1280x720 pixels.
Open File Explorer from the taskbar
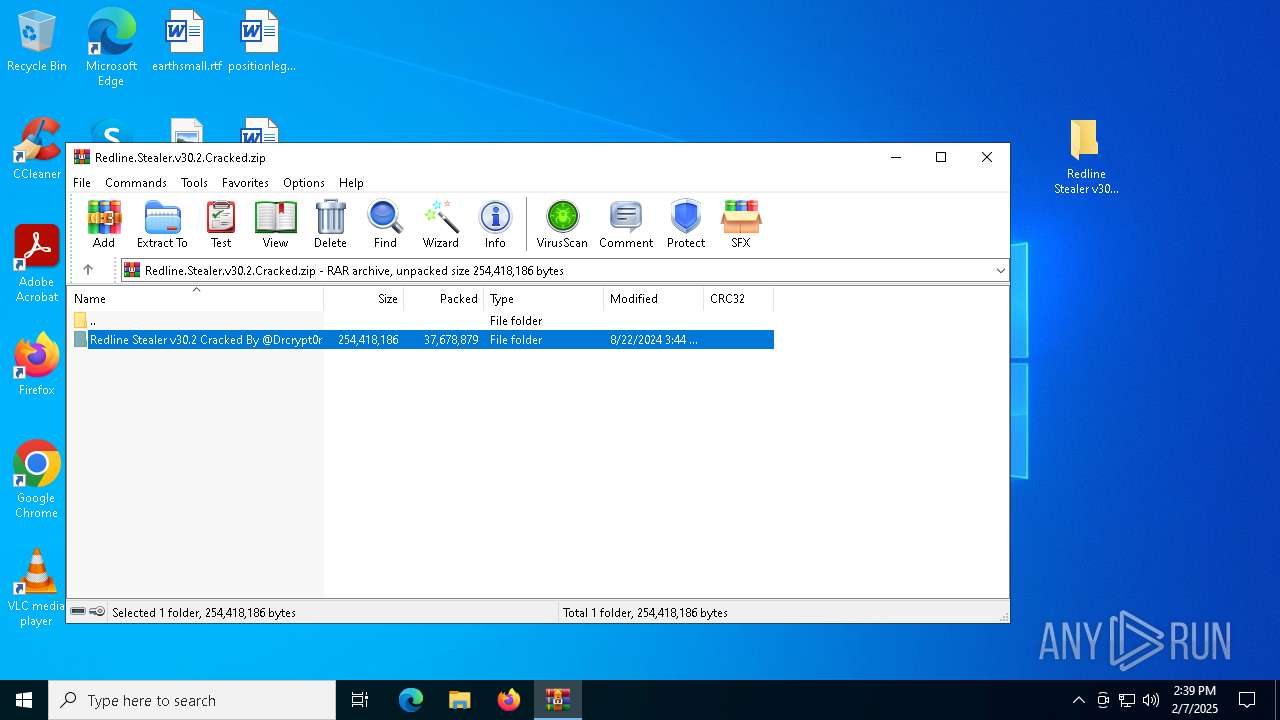[x=459, y=700]
